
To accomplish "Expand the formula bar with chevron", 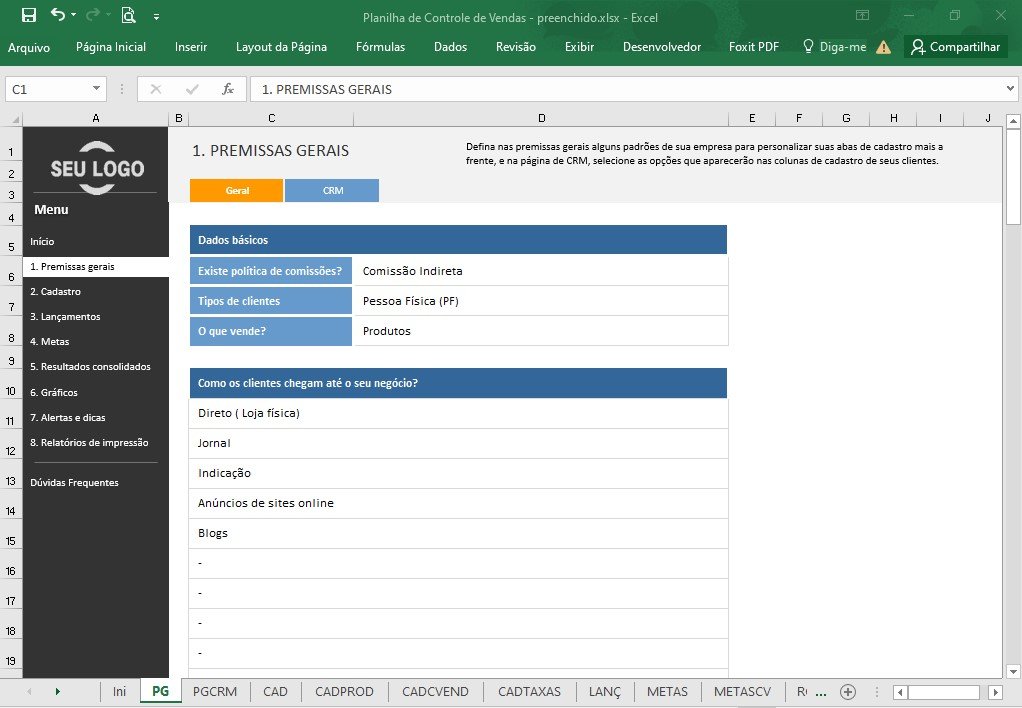I will [1010, 89].
